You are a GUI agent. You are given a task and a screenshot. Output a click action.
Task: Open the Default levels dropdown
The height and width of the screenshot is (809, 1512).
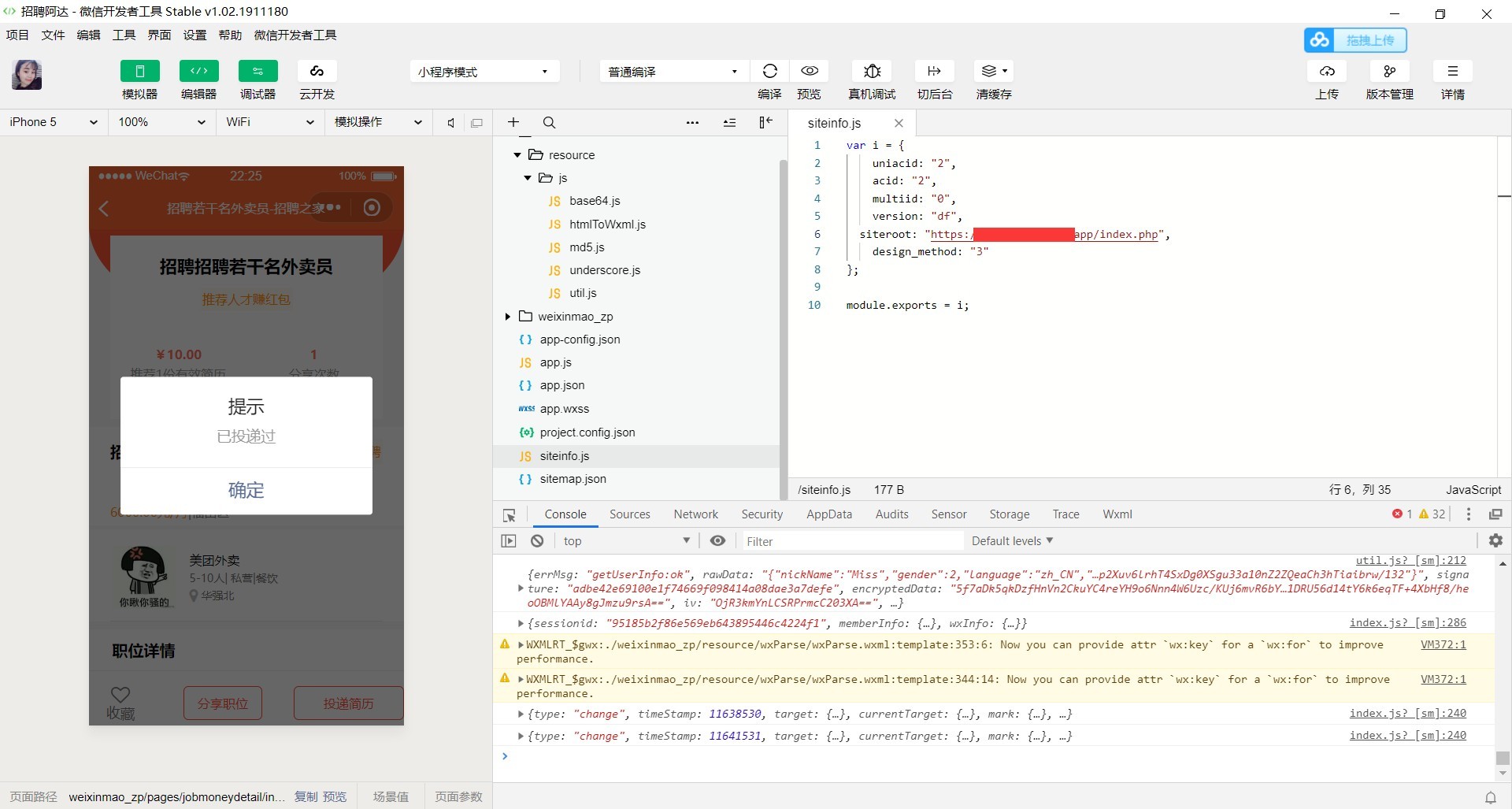point(1012,541)
